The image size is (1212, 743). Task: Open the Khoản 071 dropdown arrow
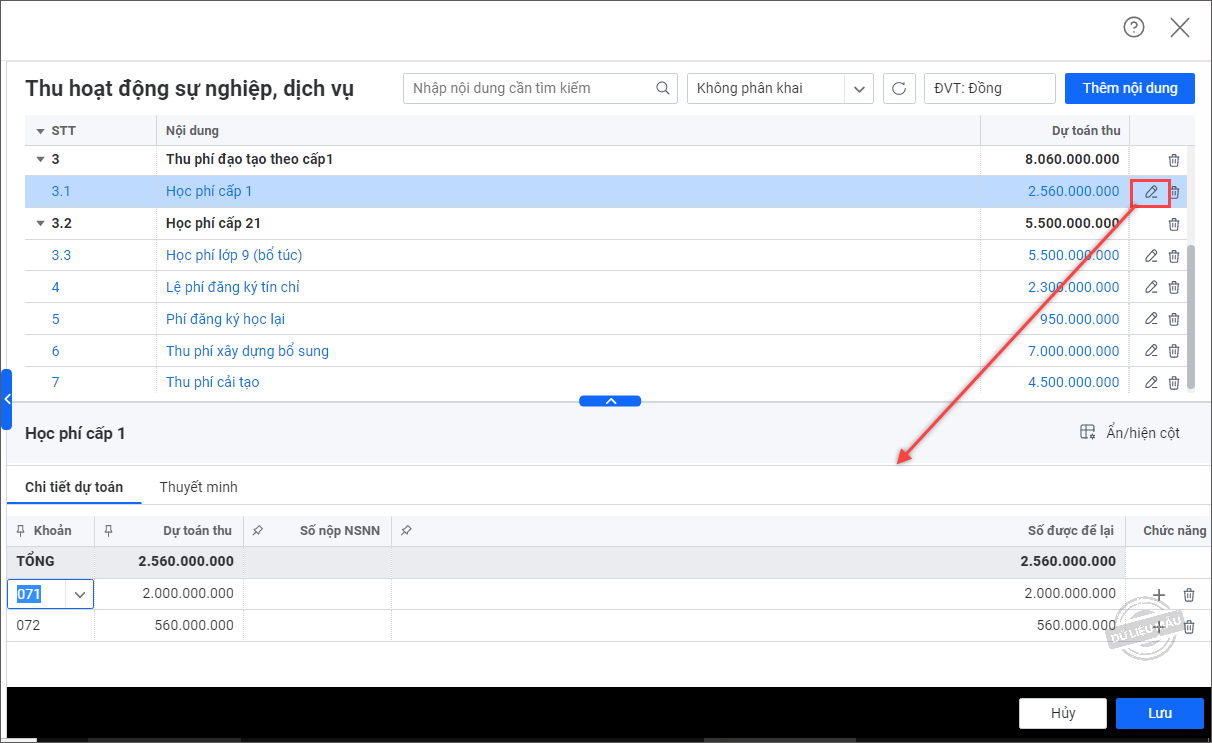(x=80, y=595)
